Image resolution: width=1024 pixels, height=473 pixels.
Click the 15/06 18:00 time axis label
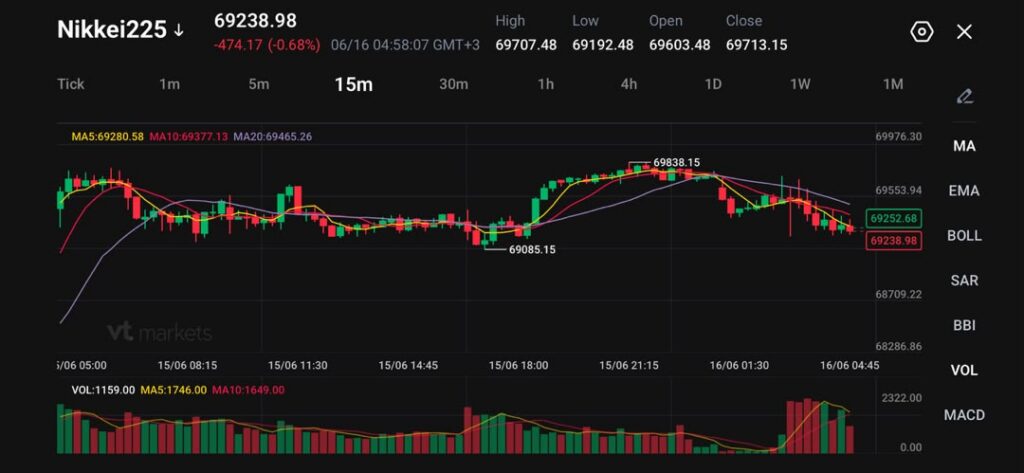[519, 365]
